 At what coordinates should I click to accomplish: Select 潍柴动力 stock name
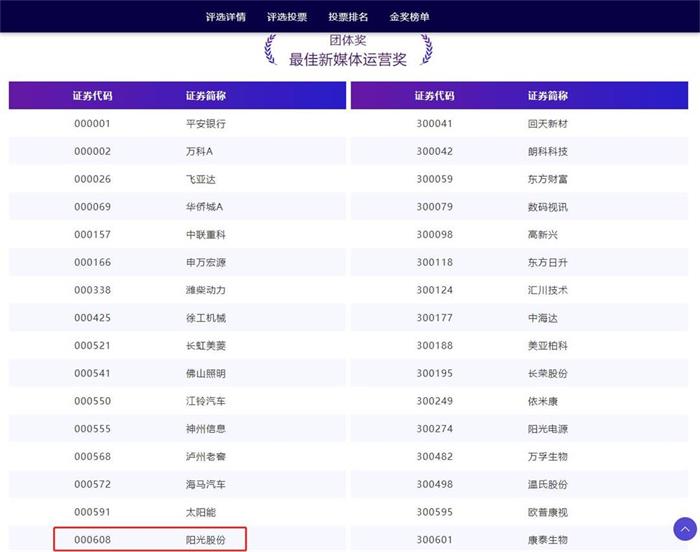coord(206,291)
